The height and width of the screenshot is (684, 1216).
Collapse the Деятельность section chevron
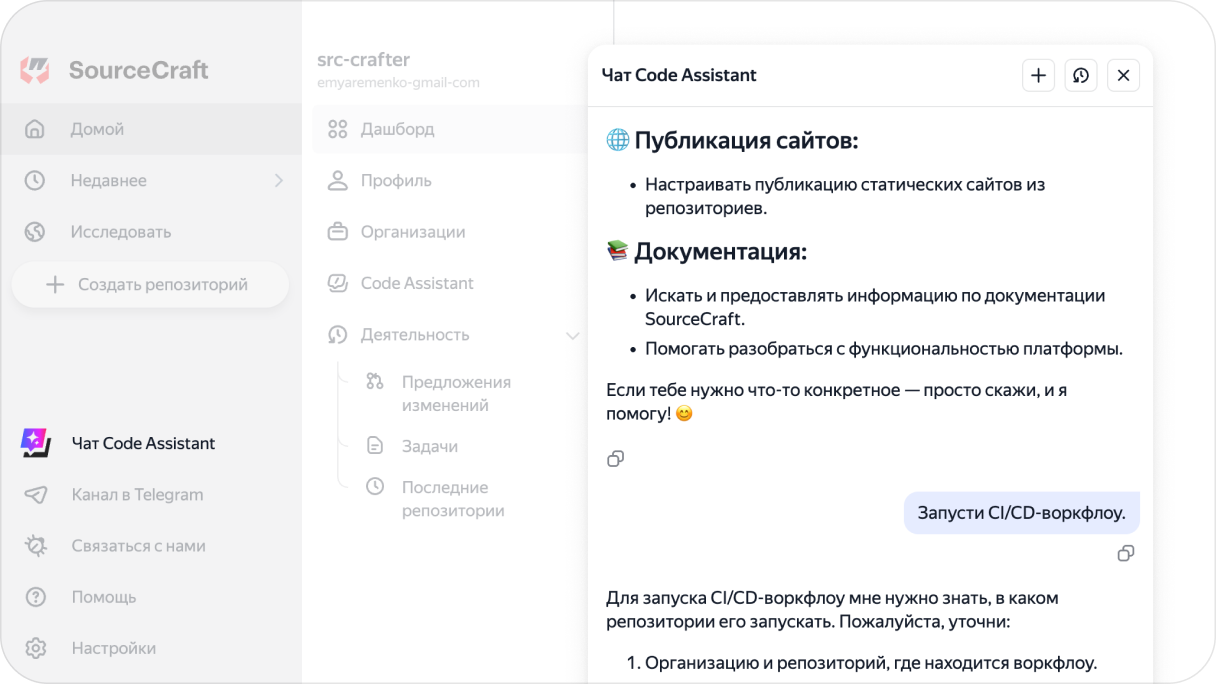click(572, 335)
